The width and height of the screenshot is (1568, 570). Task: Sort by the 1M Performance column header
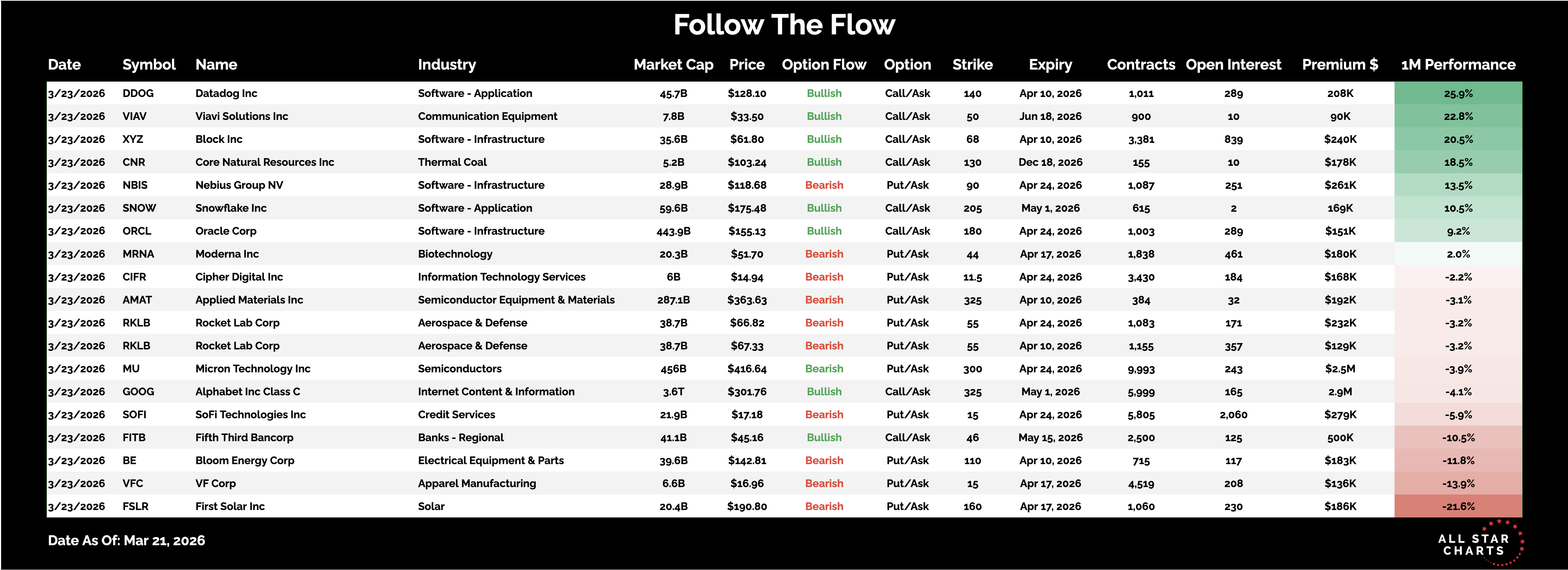click(x=1458, y=64)
